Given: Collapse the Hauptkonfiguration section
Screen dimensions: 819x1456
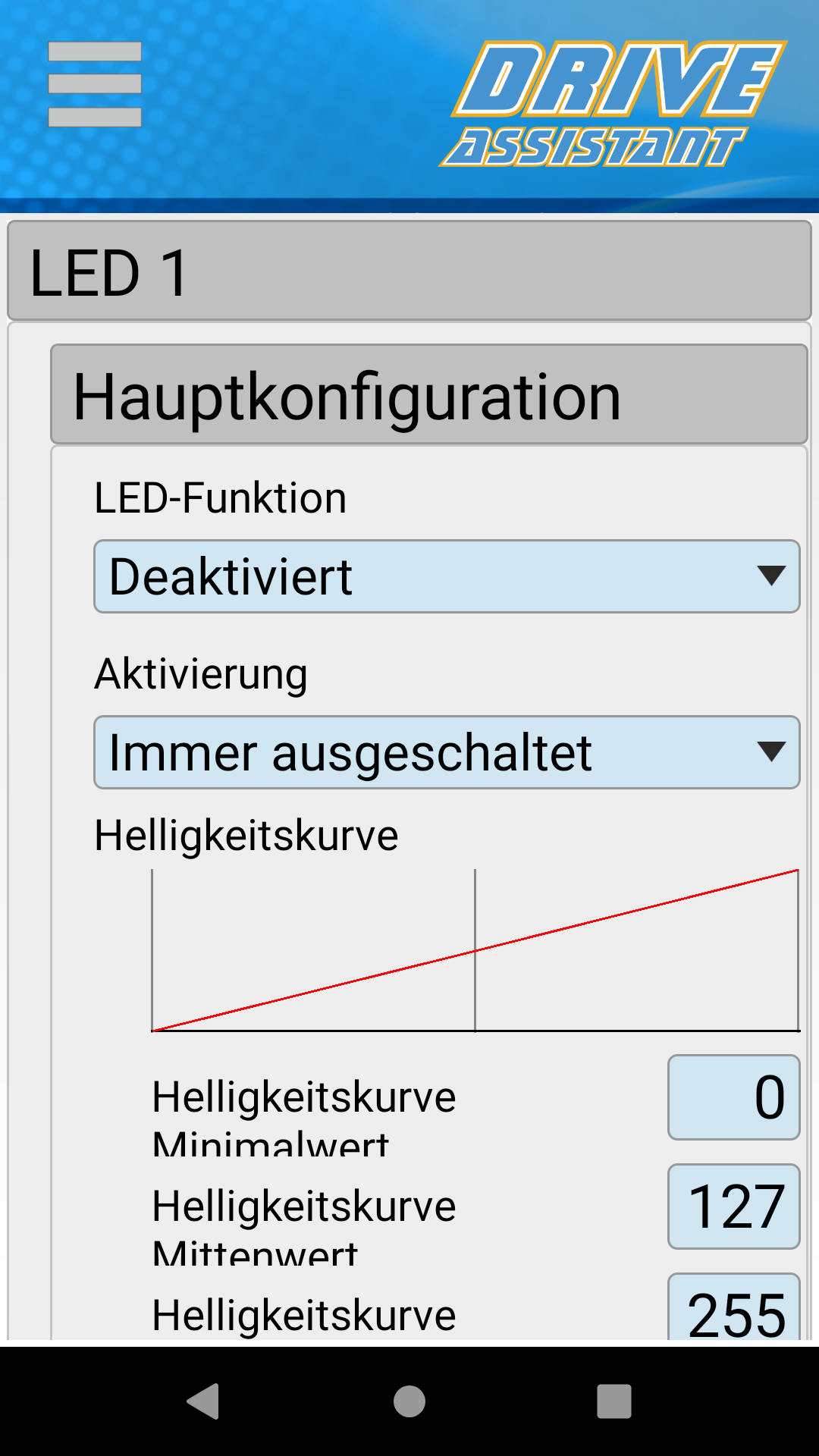Looking at the screenshot, I should pyautogui.click(x=429, y=394).
